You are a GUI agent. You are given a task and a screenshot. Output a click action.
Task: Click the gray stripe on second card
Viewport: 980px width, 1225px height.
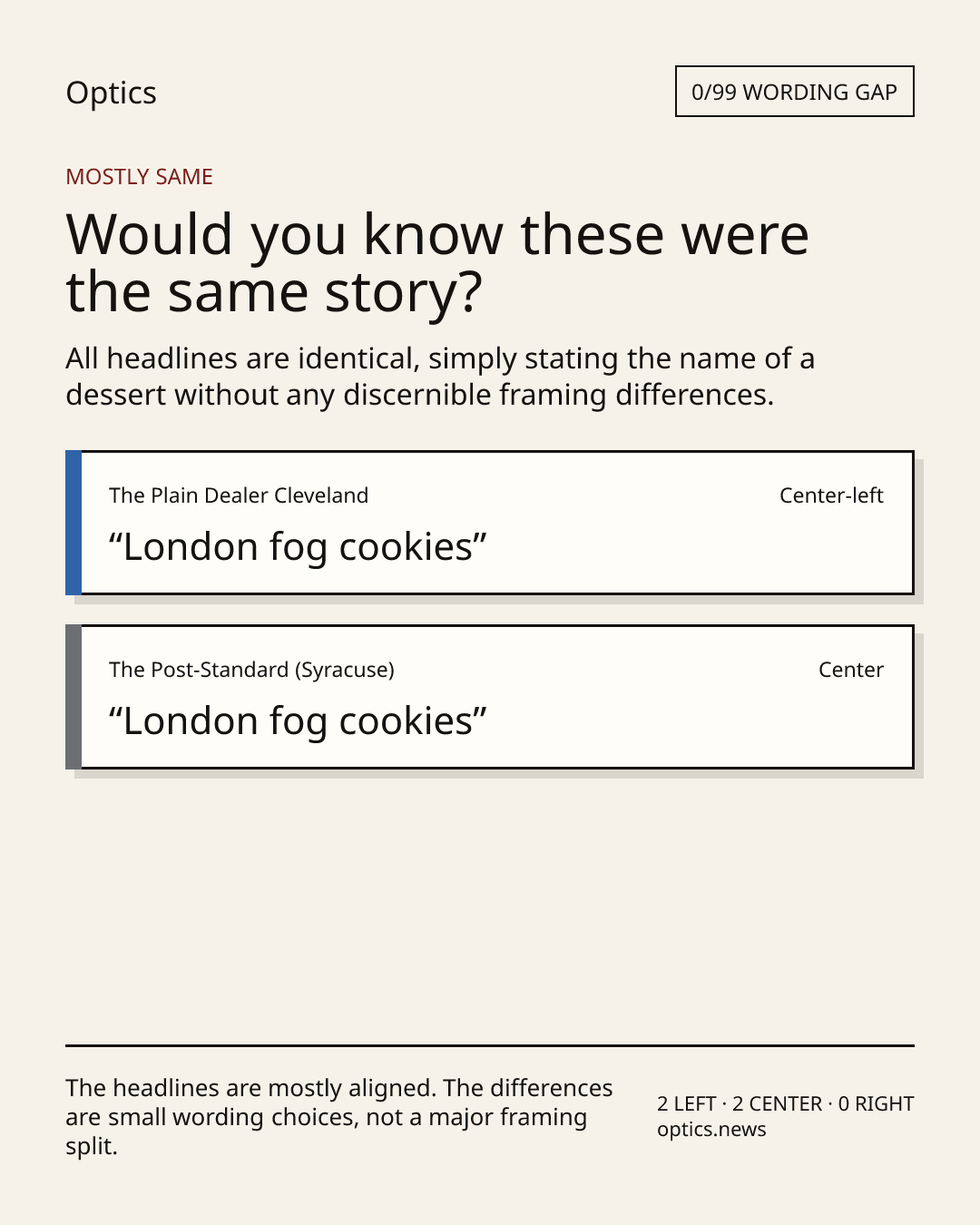(73, 697)
